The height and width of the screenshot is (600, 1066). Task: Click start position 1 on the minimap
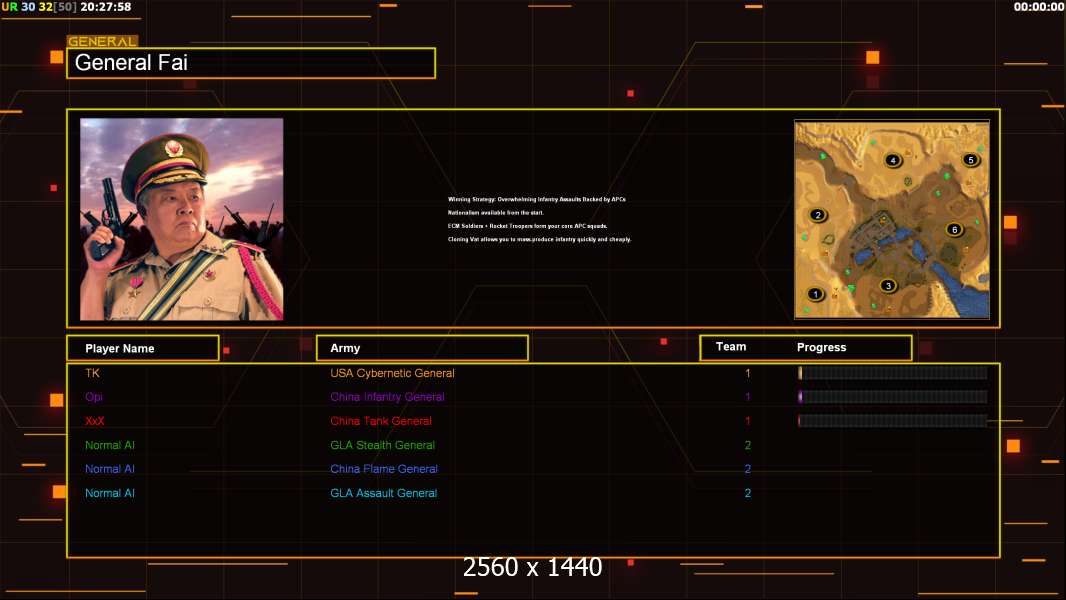[x=816, y=294]
